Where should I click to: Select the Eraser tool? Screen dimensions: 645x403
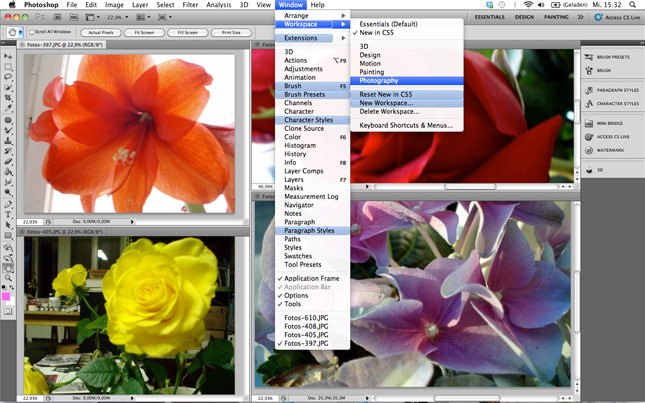pos(8,161)
